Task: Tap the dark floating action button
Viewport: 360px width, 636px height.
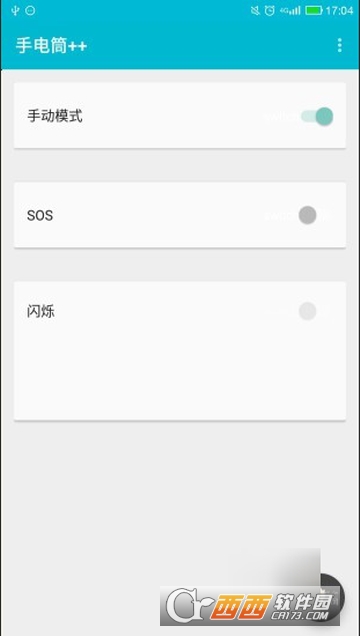Action: tap(333, 596)
